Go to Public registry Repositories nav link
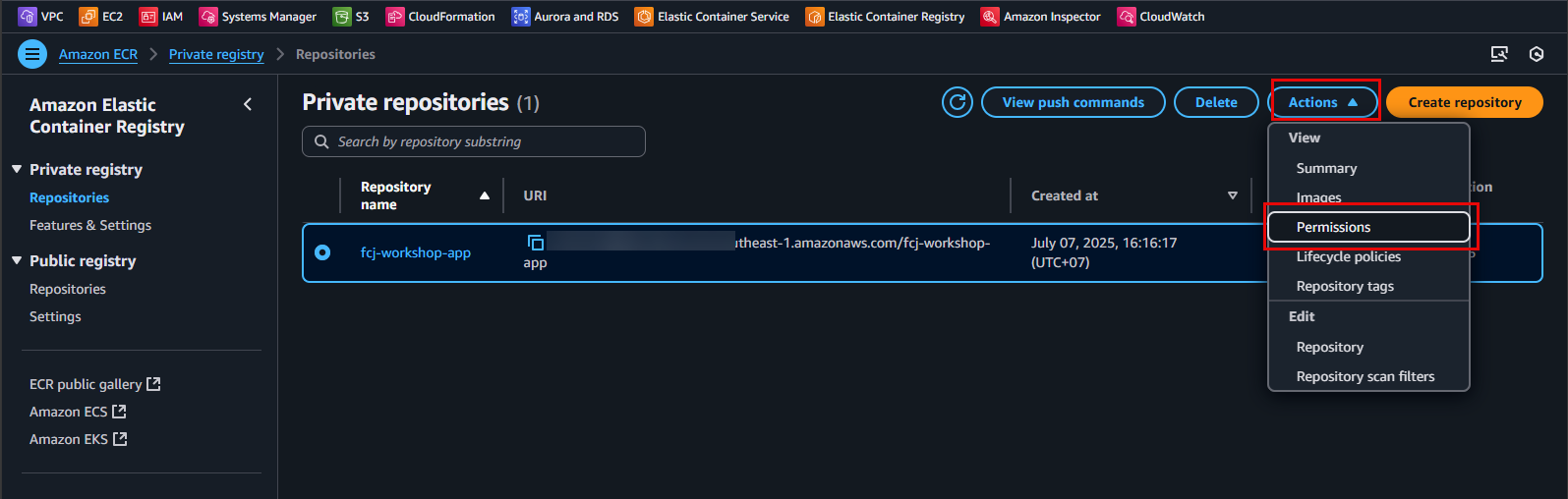 point(68,289)
